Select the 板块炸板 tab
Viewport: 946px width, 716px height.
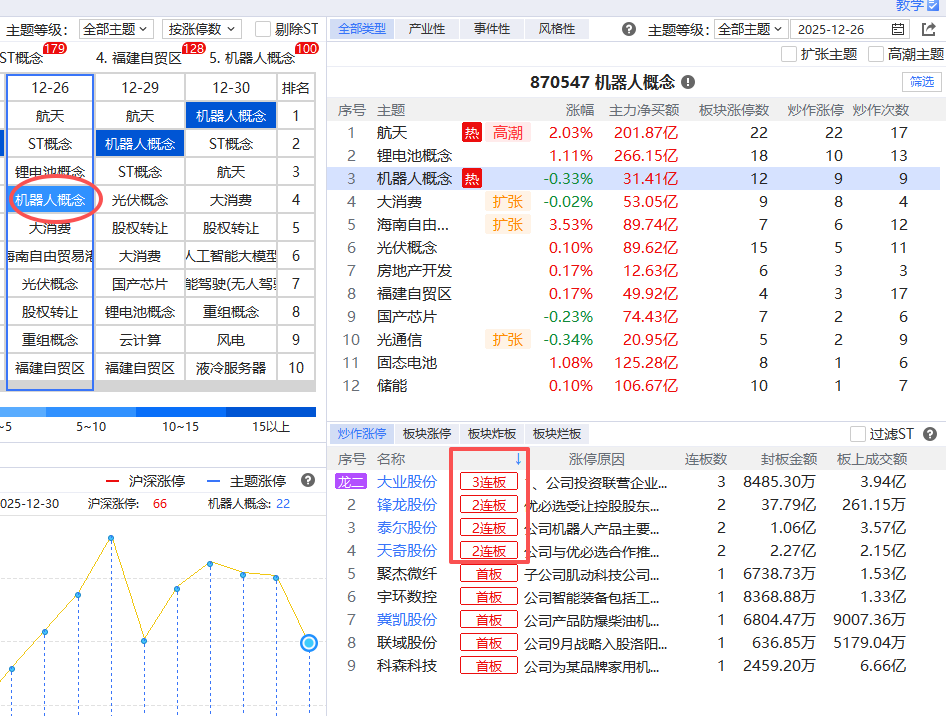(x=490, y=434)
